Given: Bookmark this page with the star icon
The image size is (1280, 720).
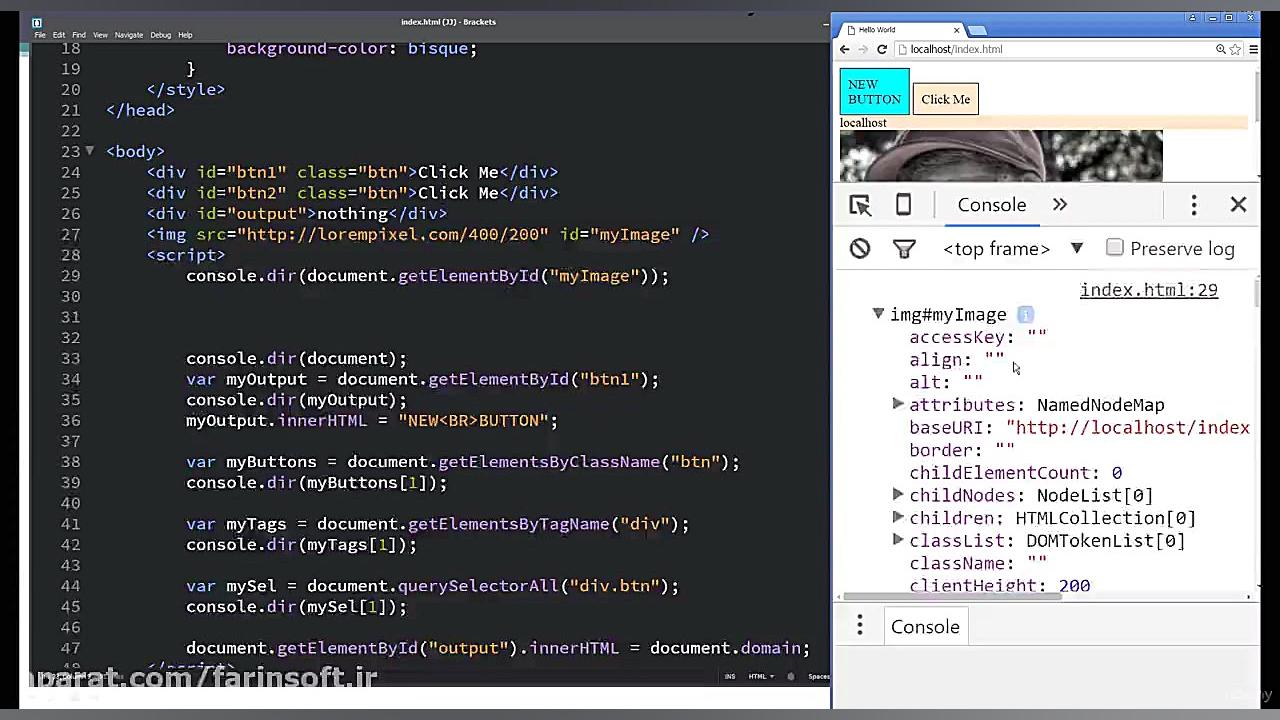Looking at the screenshot, I should (x=1235, y=49).
